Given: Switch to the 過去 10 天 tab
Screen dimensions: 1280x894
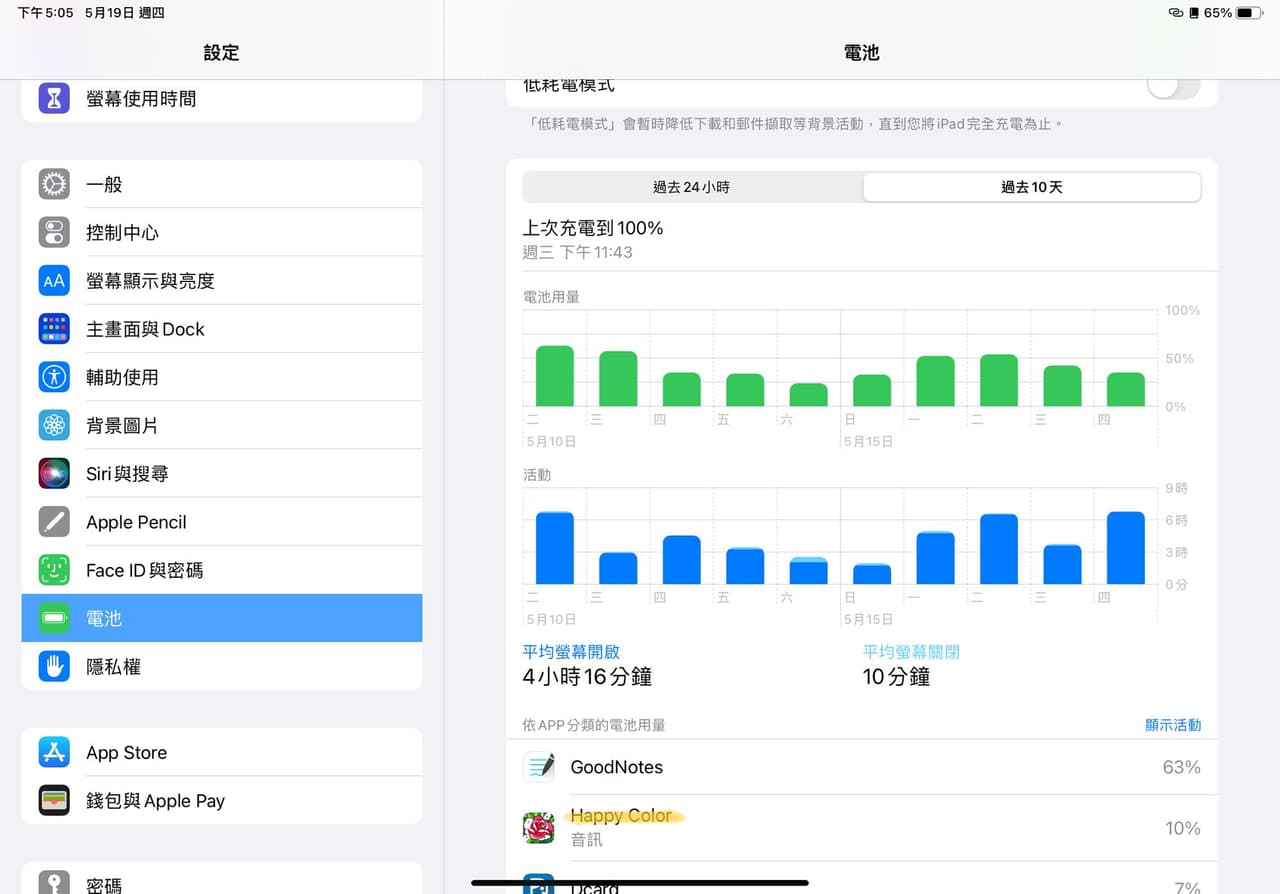Looking at the screenshot, I should click(1032, 187).
